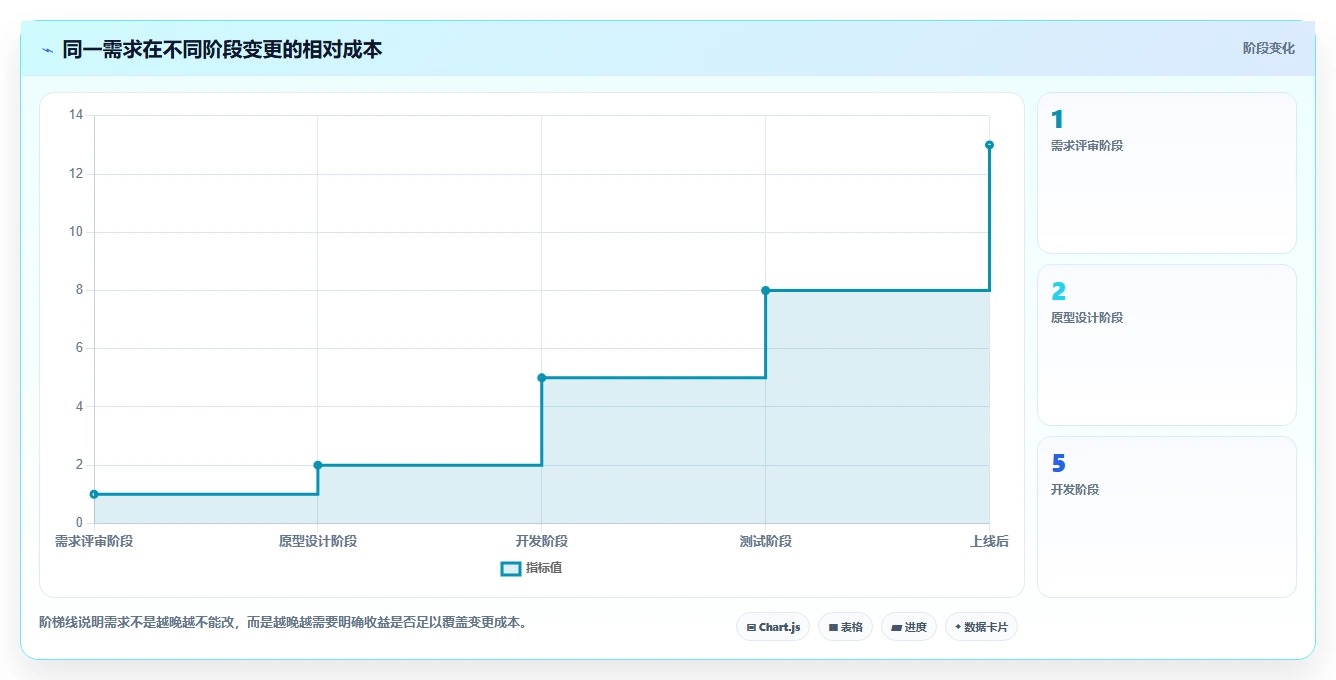Click the 表格 pill button
Viewport: 1336px width, 680px height.
pyautogui.click(x=845, y=627)
